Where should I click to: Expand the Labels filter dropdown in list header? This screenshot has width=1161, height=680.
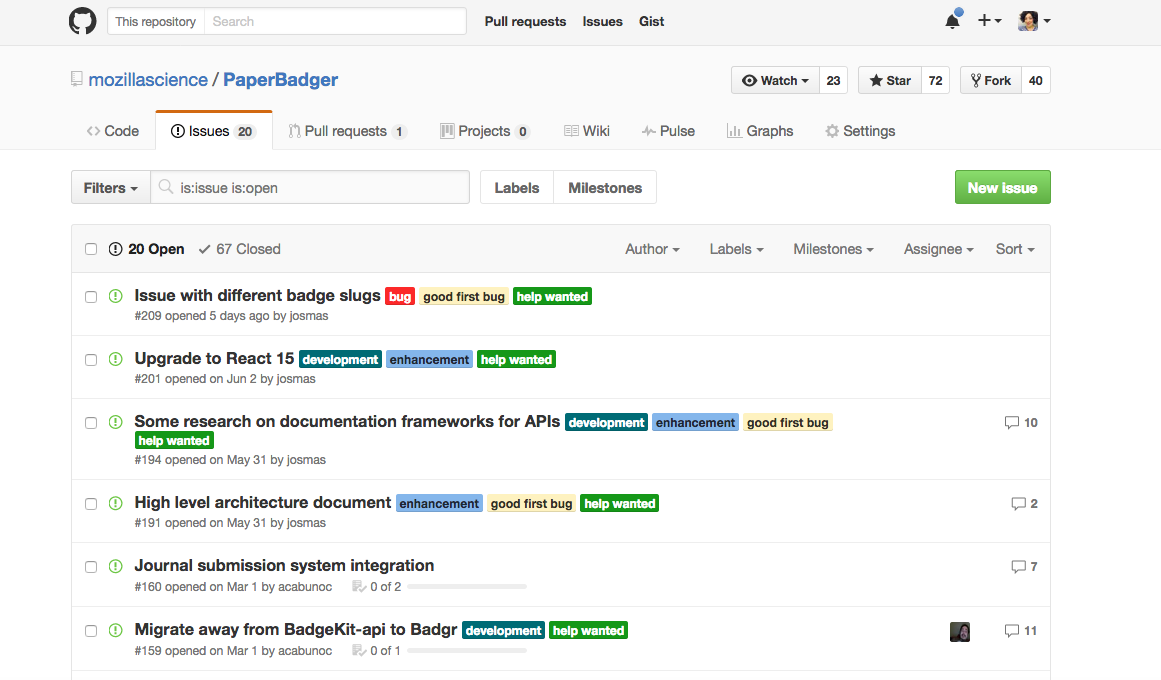[737, 249]
